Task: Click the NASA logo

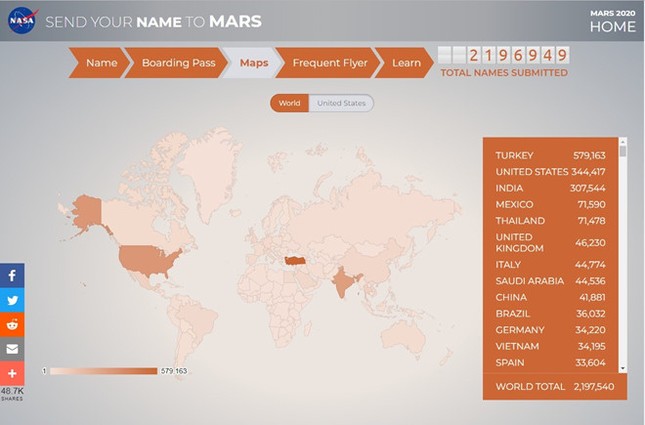Action: 22,21
